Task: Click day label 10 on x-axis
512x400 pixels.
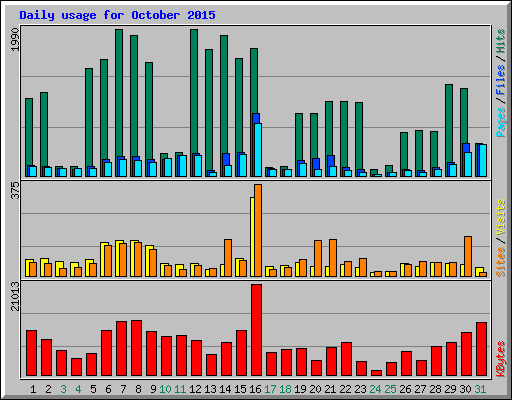Action: coord(165,389)
